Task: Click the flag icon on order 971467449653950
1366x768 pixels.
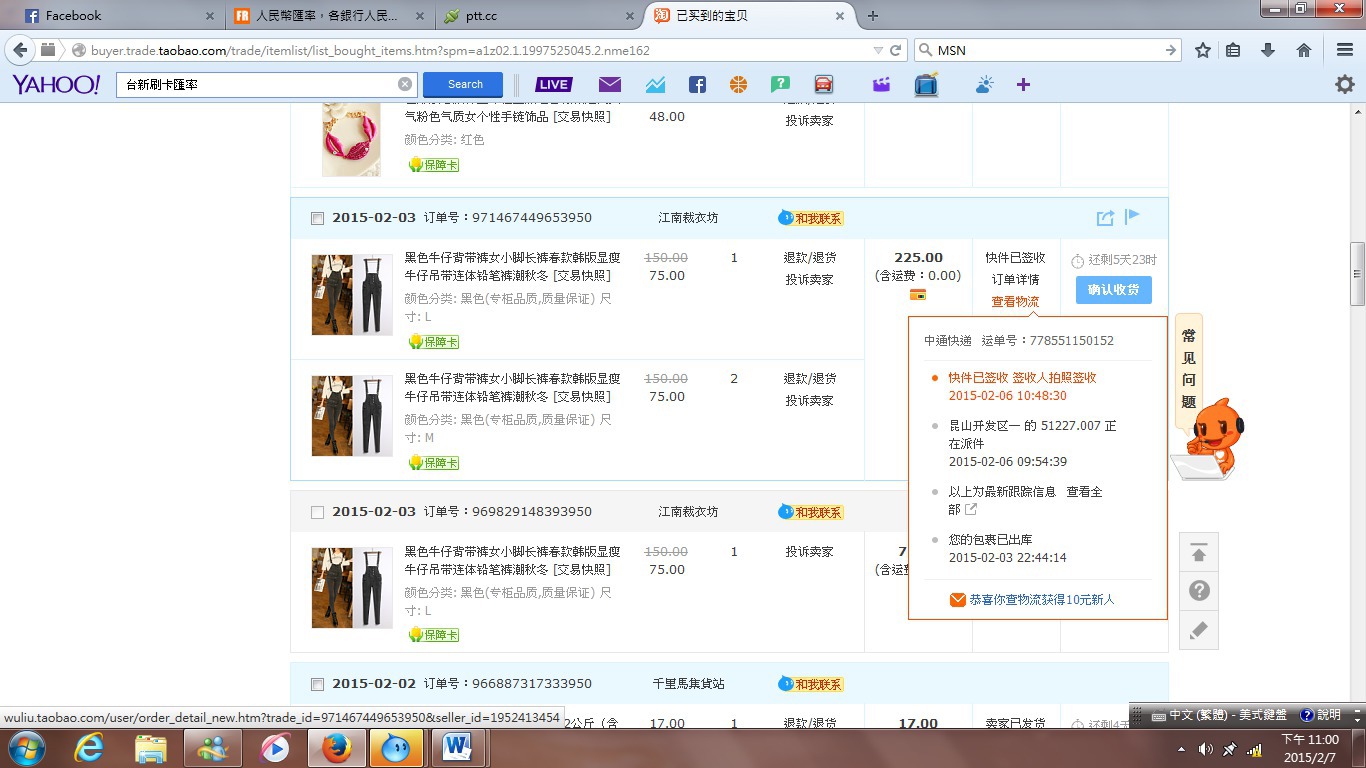Action: (x=1132, y=217)
